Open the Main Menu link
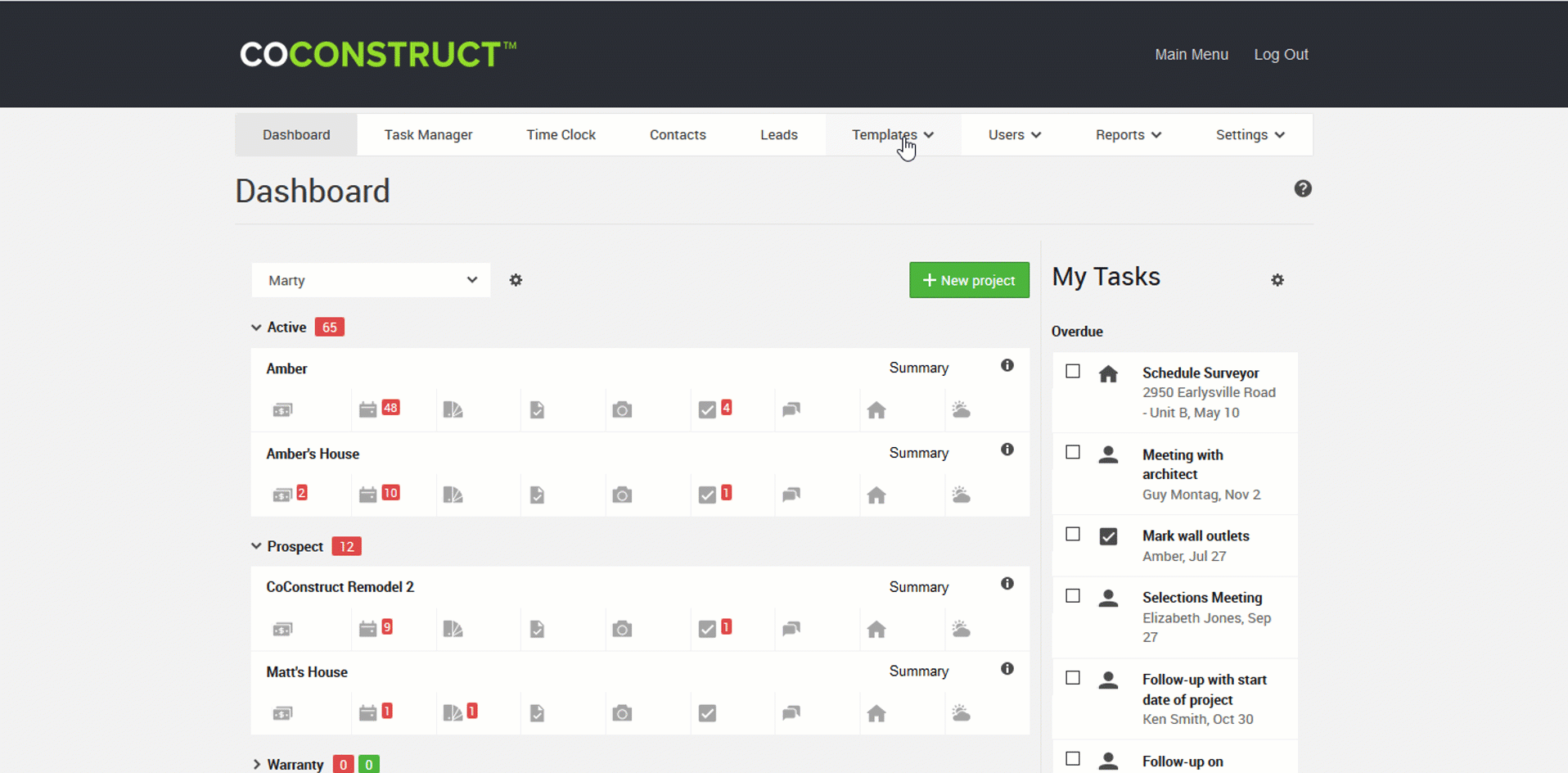 [x=1192, y=54]
